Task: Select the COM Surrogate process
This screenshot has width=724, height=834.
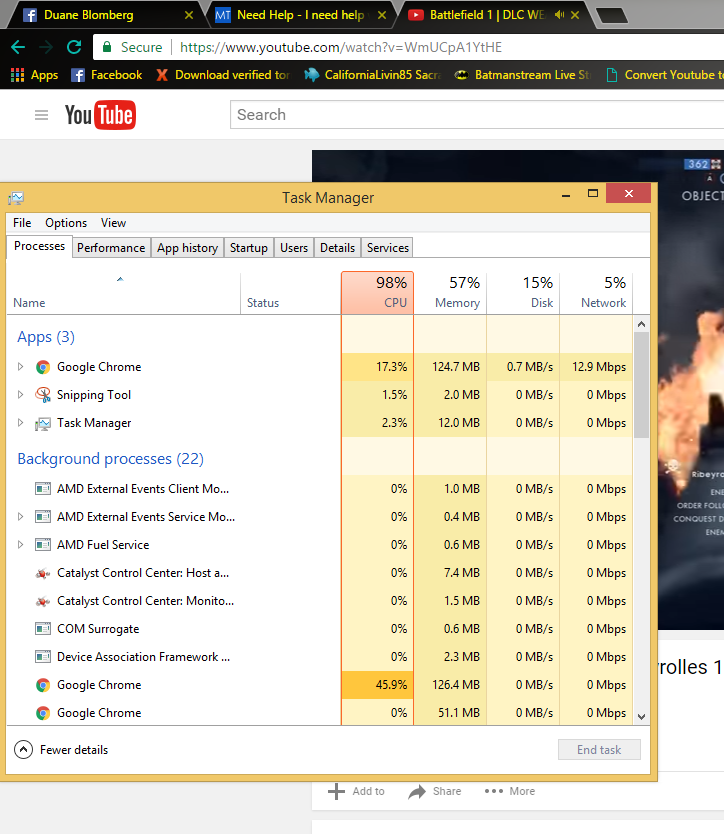Action: [320, 629]
